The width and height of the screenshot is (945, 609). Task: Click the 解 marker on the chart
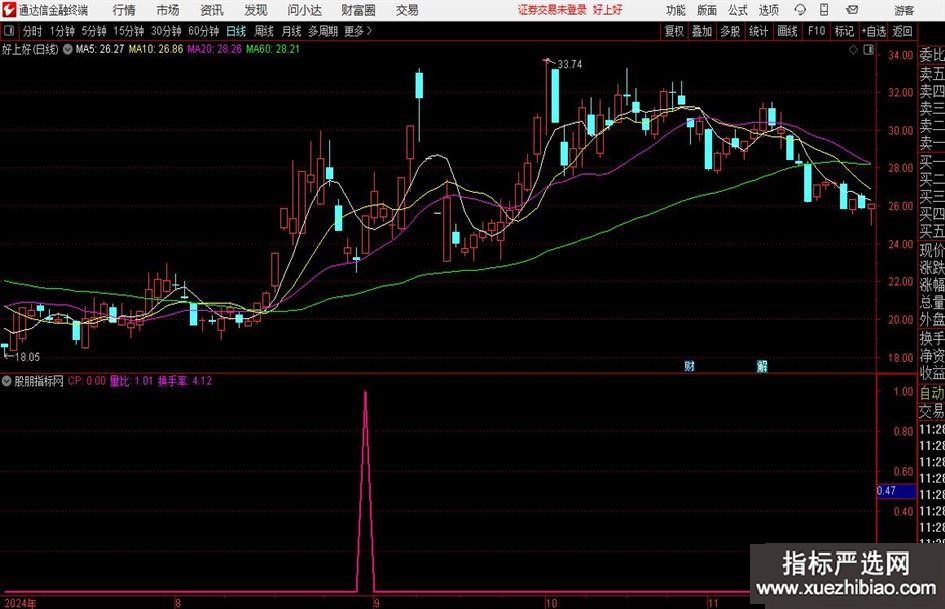click(x=762, y=365)
